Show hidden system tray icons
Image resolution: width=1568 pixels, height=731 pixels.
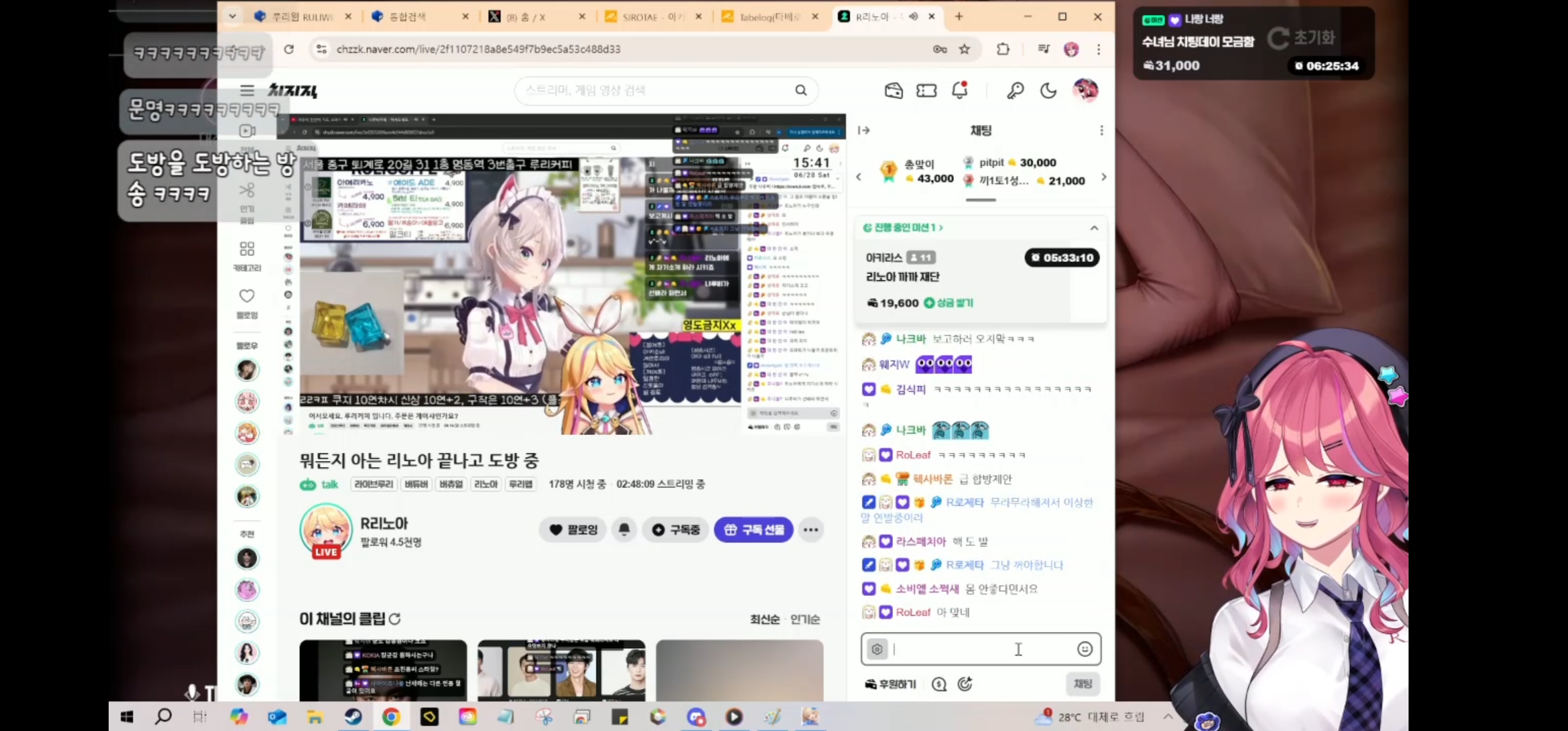pos(1167,716)
